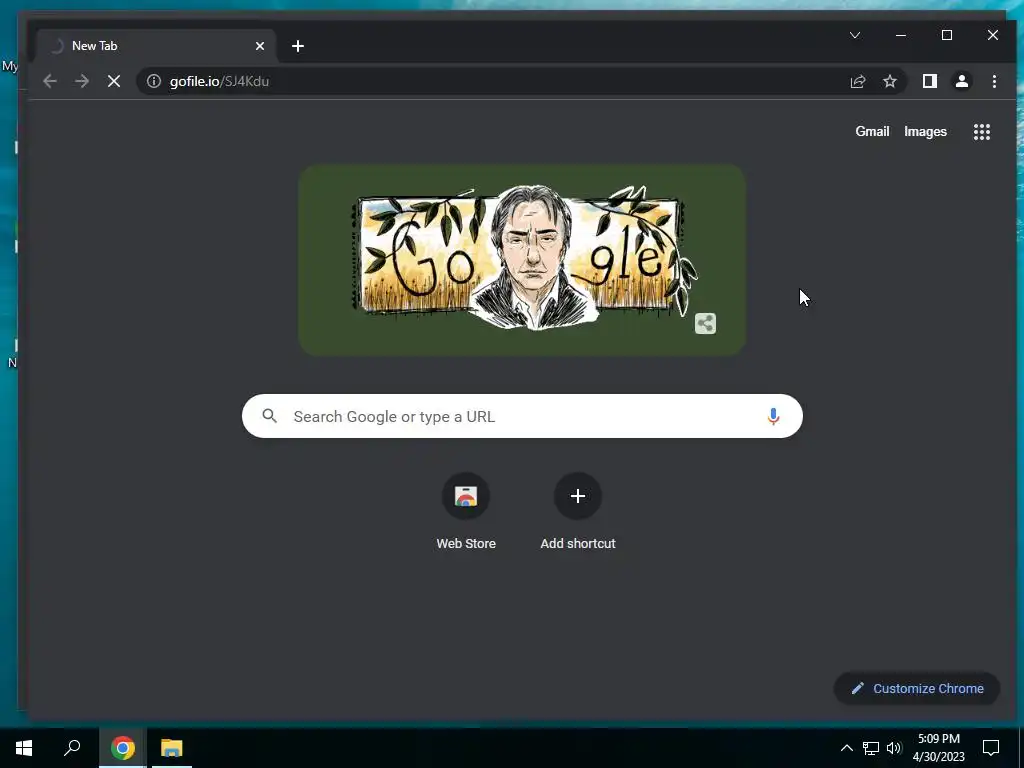This screenshot has width=1024, height=768.
Task: Open the Chrome profile avatar icon
Action: [961, 81]
